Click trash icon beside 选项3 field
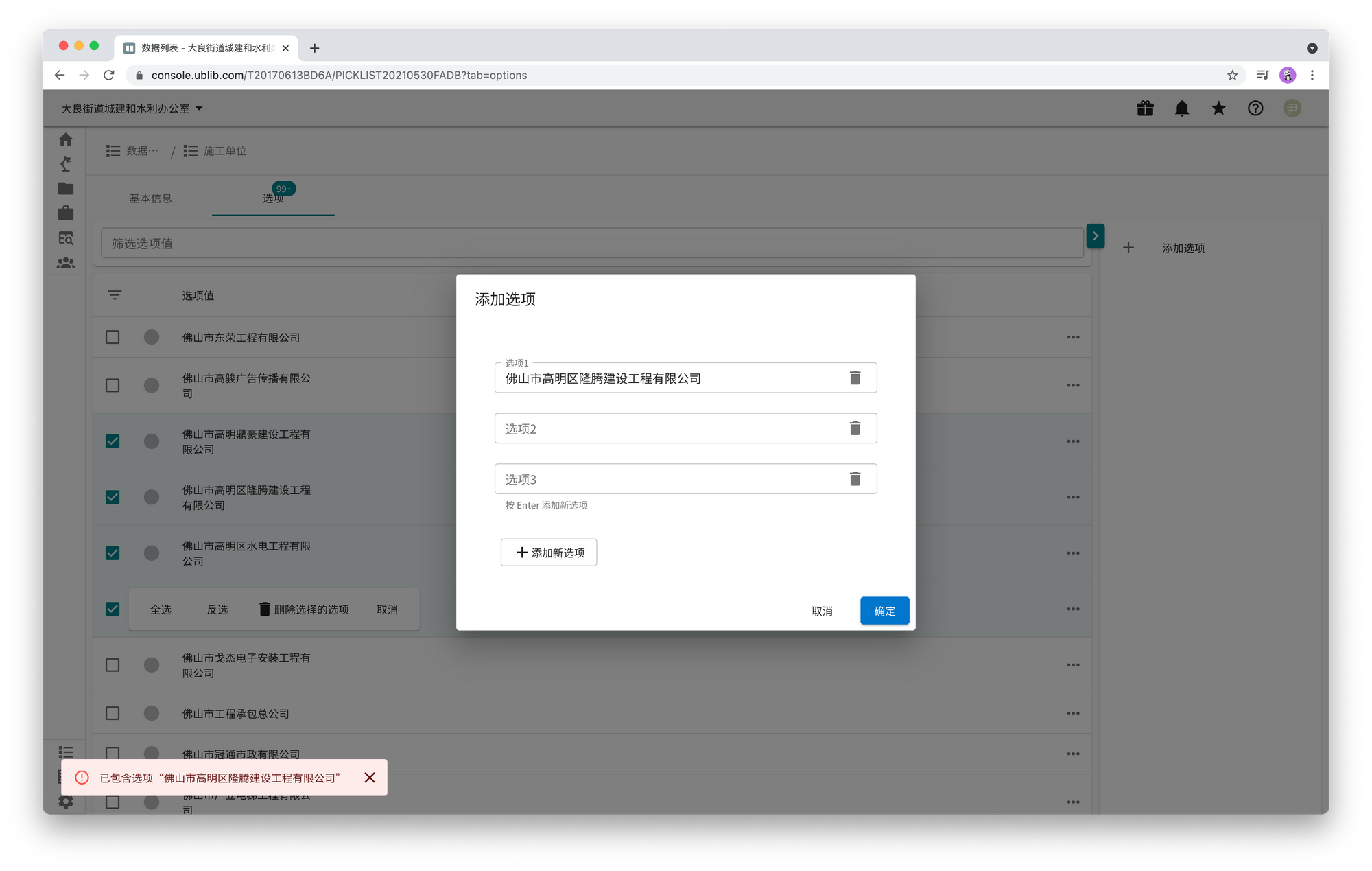This screenshot has width=1372, height=871. point(855,478)
